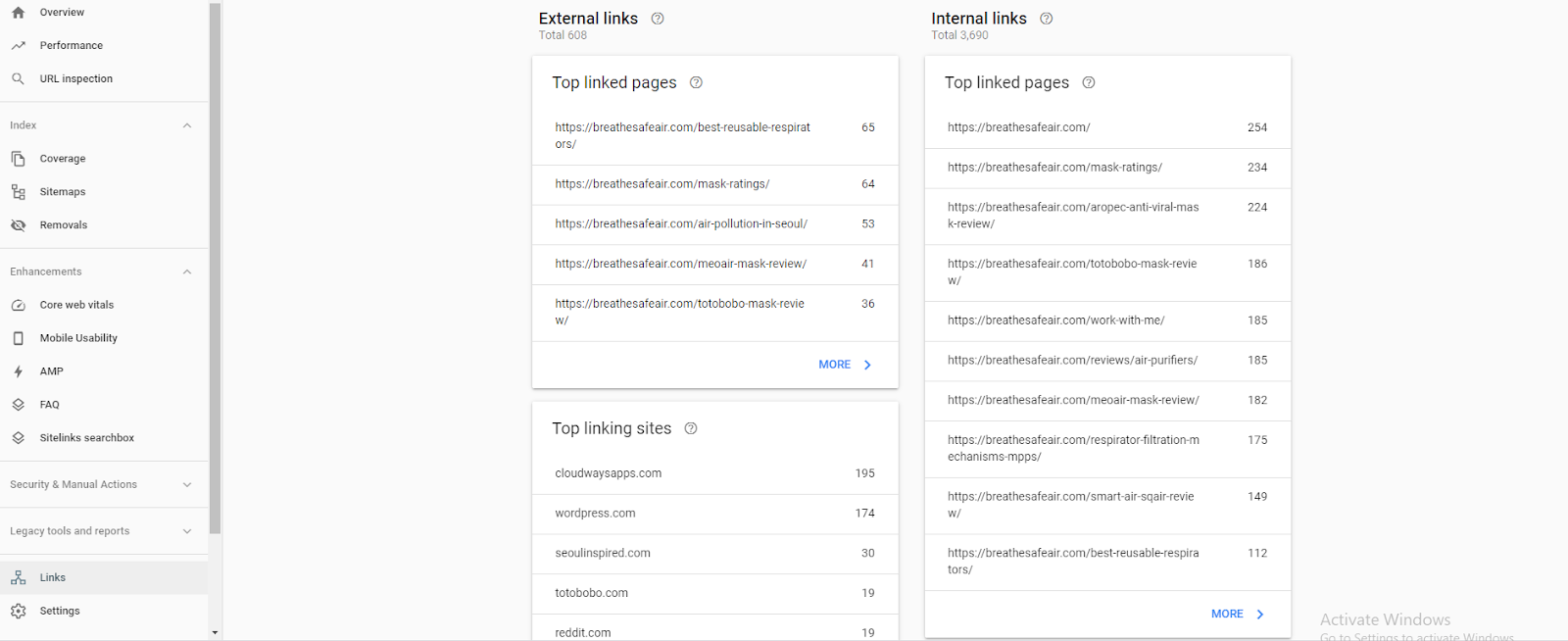The width and height of the screenshot is (1568, 641).
Task: Click the Overview home icon
Action: click(x=18, y=13)
